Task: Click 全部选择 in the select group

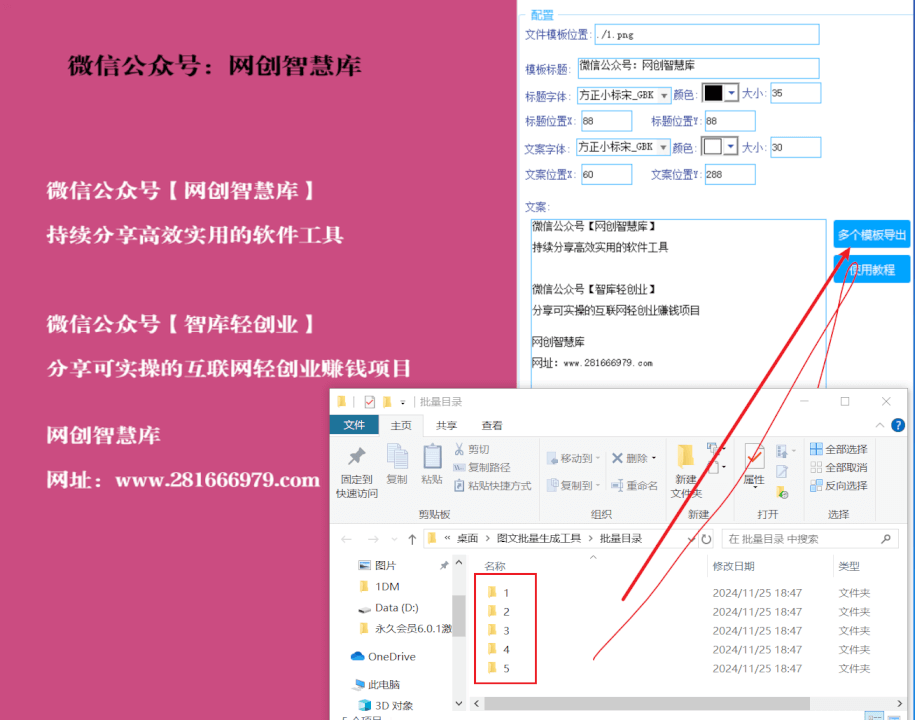Action: click(839, 449)
